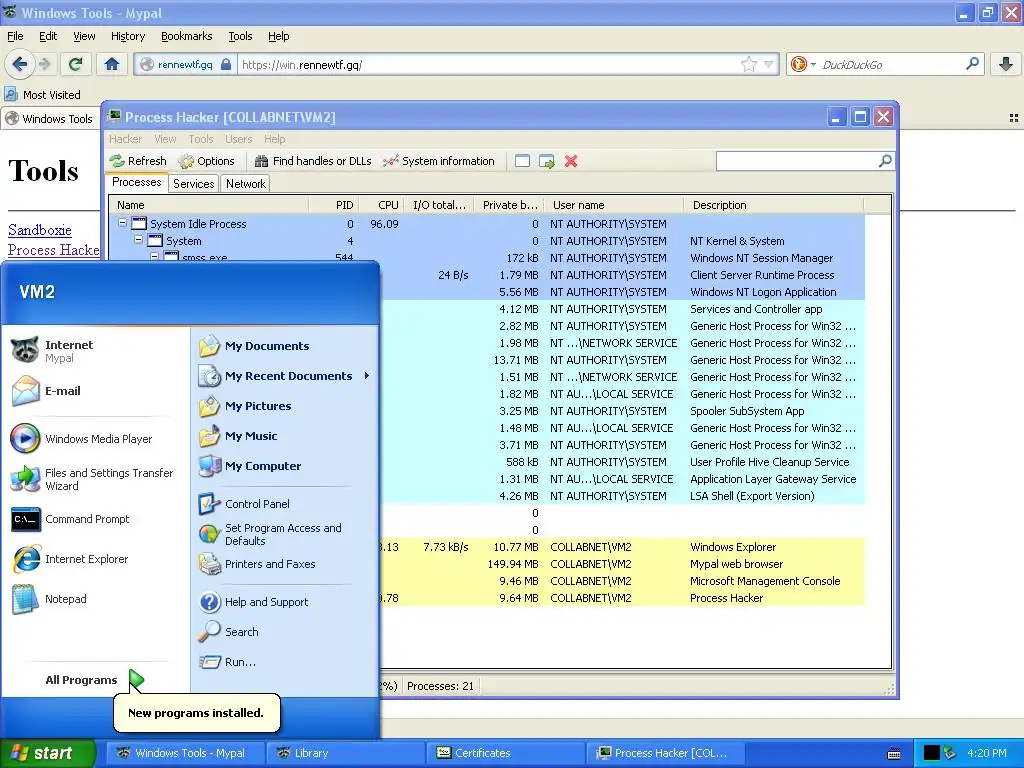
Task: Open the Sandboxie link
Action: click(40, 230)
